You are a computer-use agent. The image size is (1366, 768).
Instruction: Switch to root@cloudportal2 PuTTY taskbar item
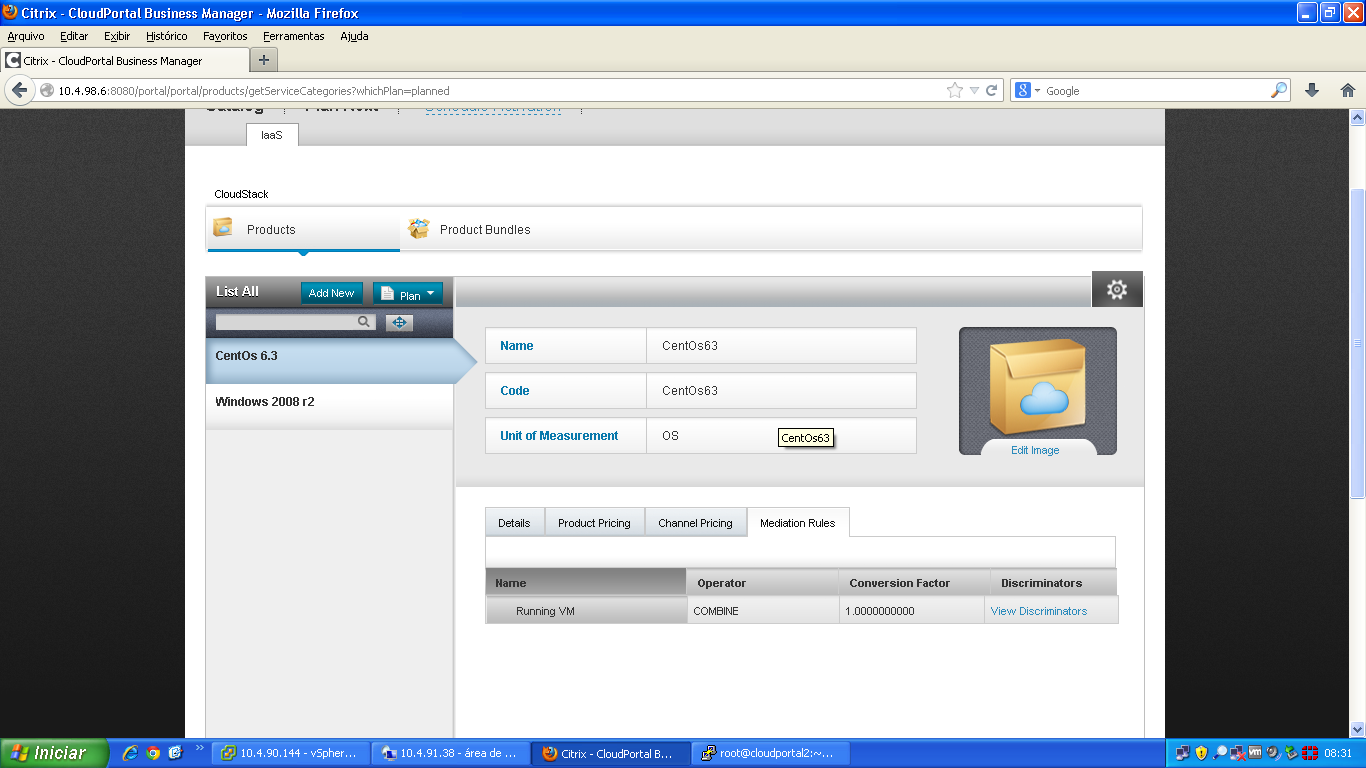(771, 753)
